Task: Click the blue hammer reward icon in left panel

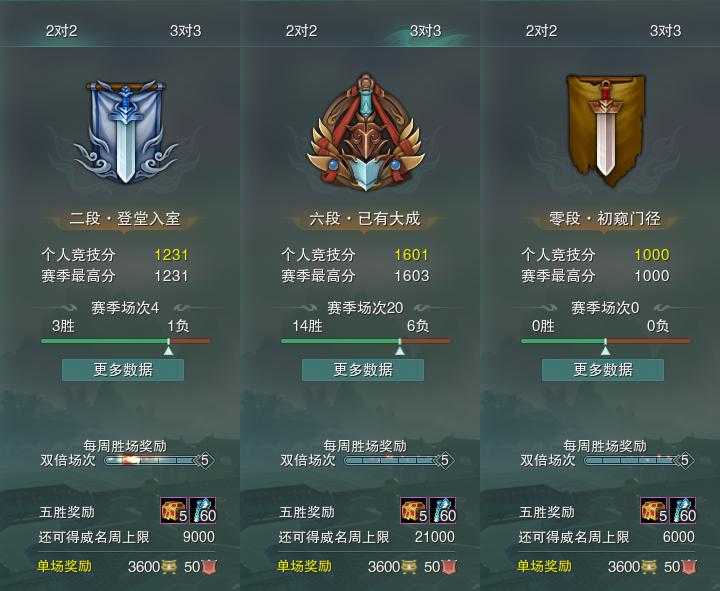Action: [202, 511]
